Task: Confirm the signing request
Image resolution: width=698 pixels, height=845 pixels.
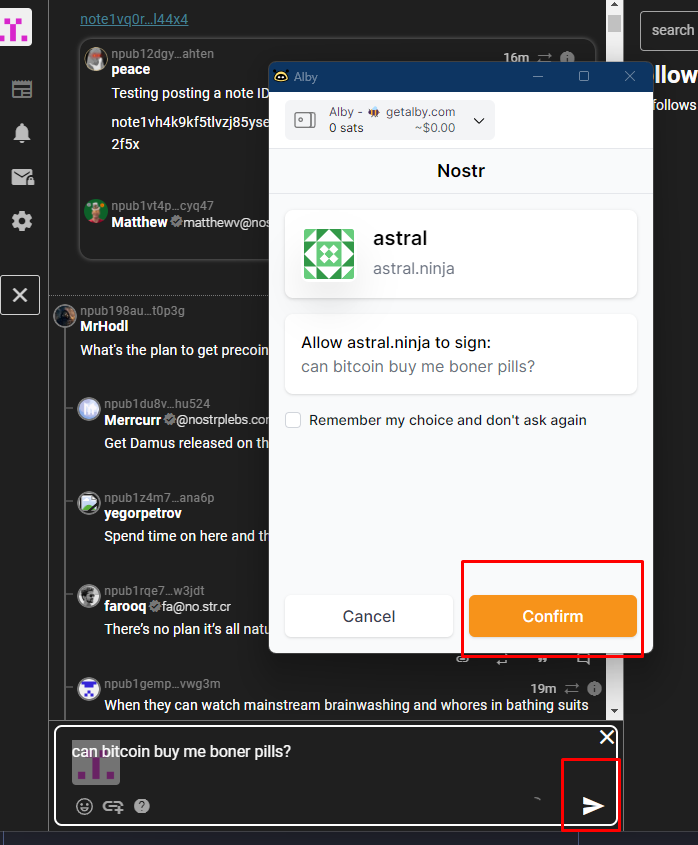Action: click(x=552, y=616)
